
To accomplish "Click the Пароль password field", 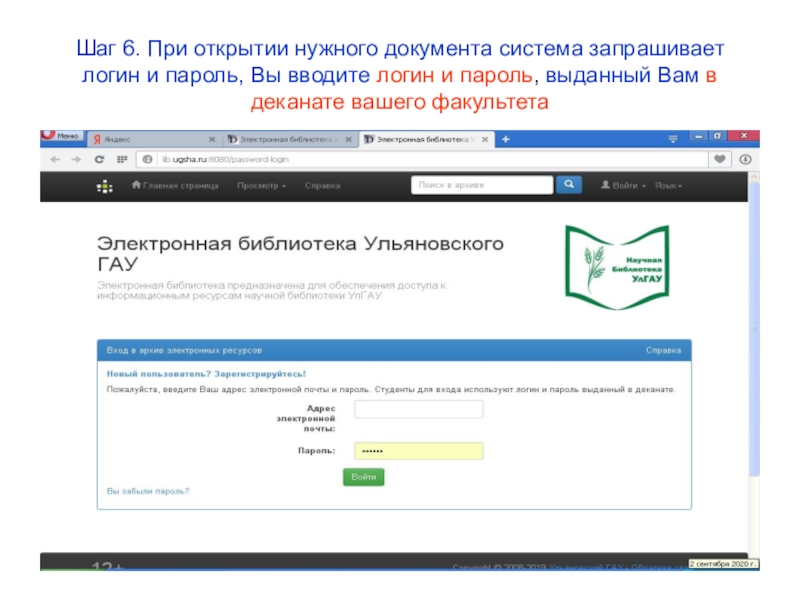I will click(x=419, y=451).
